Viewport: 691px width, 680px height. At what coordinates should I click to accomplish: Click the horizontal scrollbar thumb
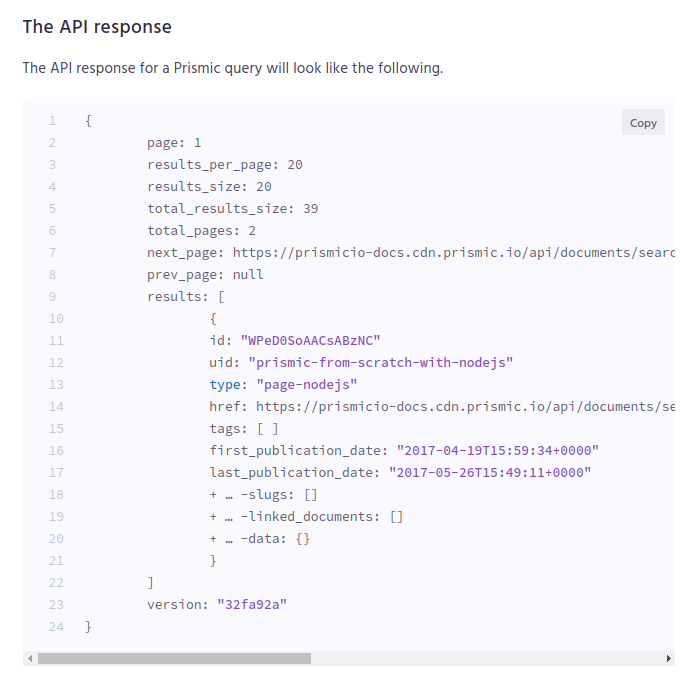[174, 658]
